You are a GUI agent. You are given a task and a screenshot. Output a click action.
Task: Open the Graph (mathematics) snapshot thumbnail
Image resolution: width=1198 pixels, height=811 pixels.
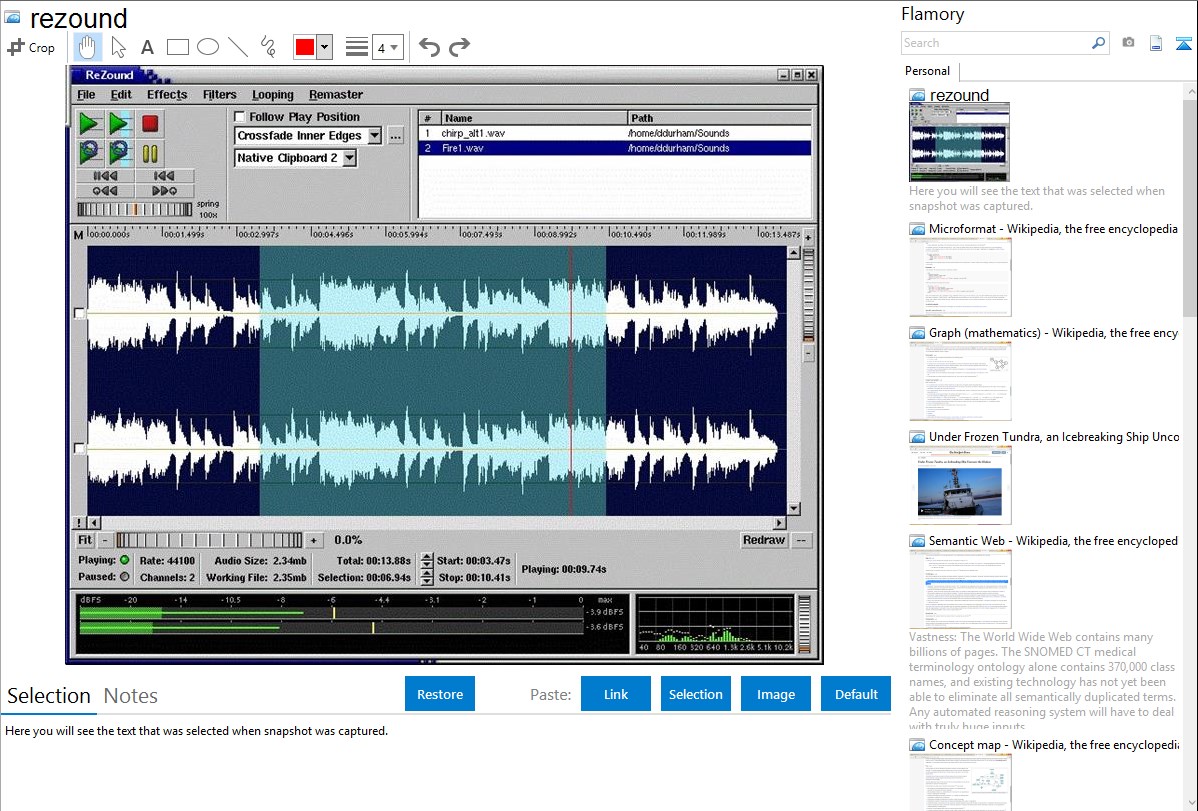[x=960, y=381]
